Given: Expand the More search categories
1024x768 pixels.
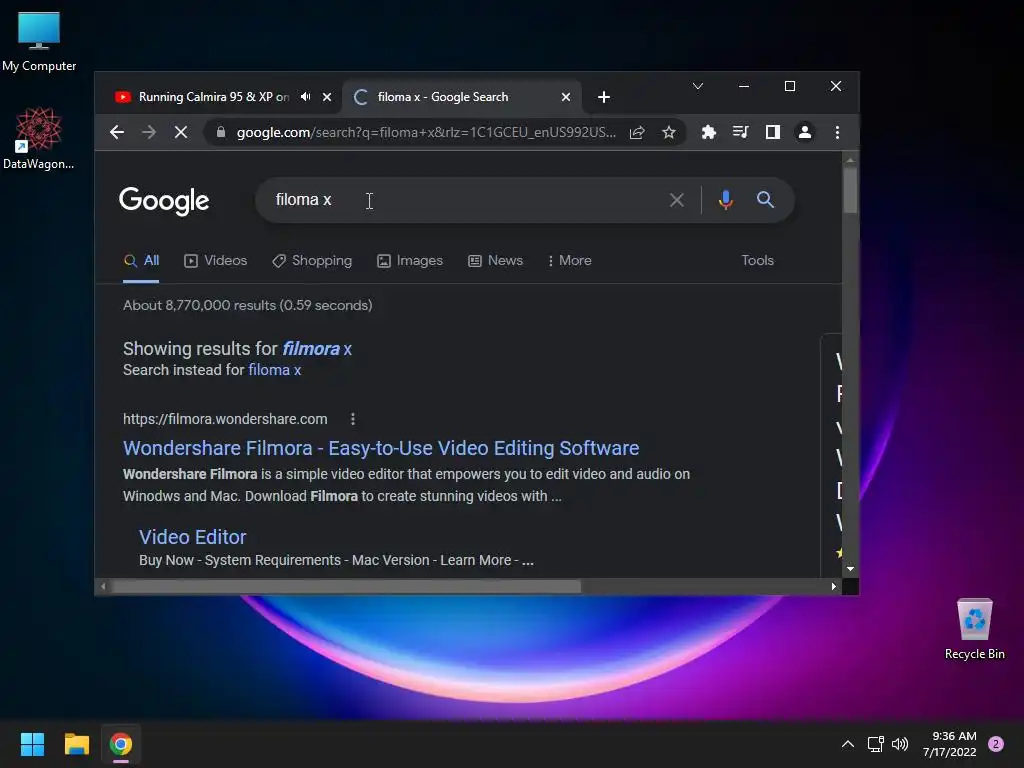Looking at the screenshot, I should click(569, 261).
